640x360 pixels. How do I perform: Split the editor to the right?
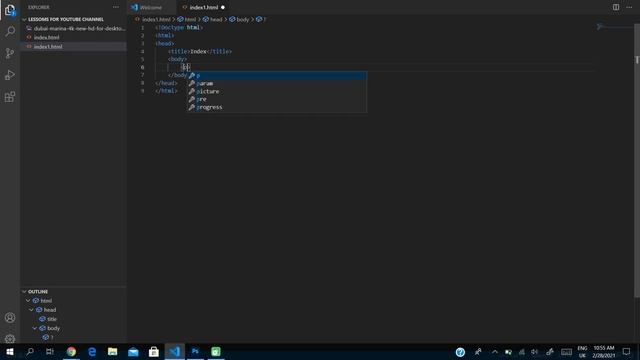pos(616,7)
